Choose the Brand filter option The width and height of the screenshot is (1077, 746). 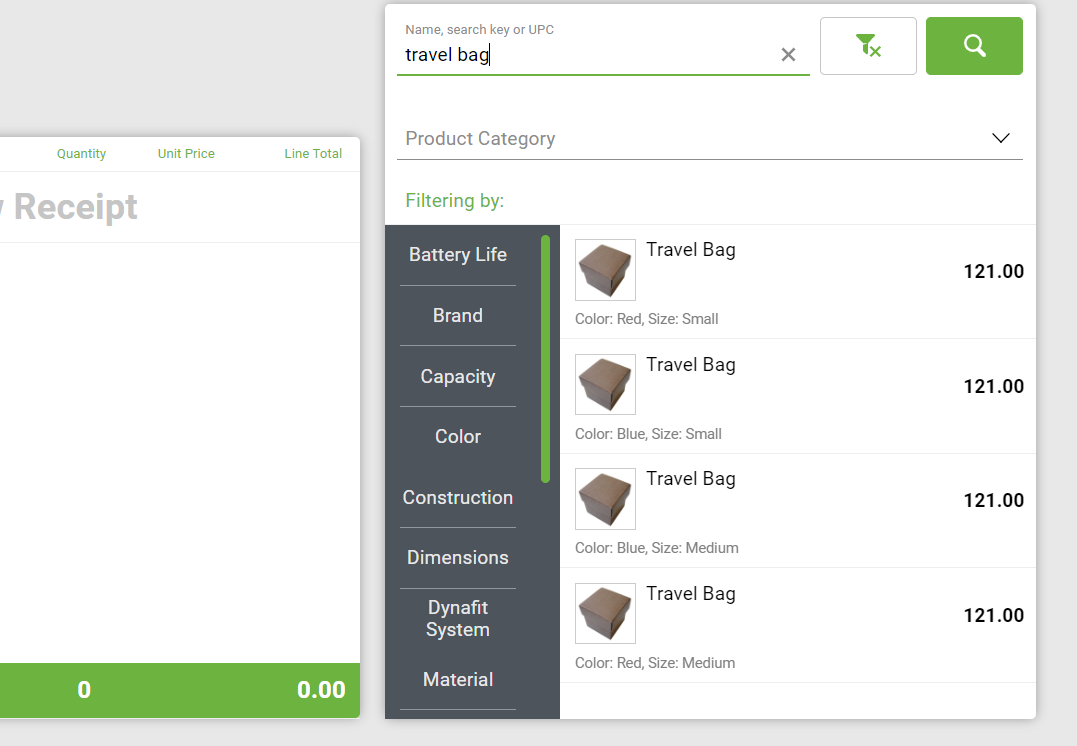coord(458,316)
